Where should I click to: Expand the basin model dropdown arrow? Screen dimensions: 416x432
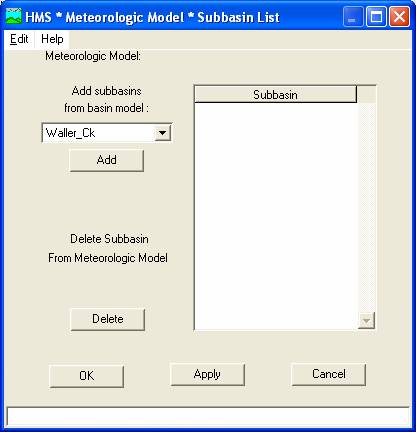pos(163,133)
